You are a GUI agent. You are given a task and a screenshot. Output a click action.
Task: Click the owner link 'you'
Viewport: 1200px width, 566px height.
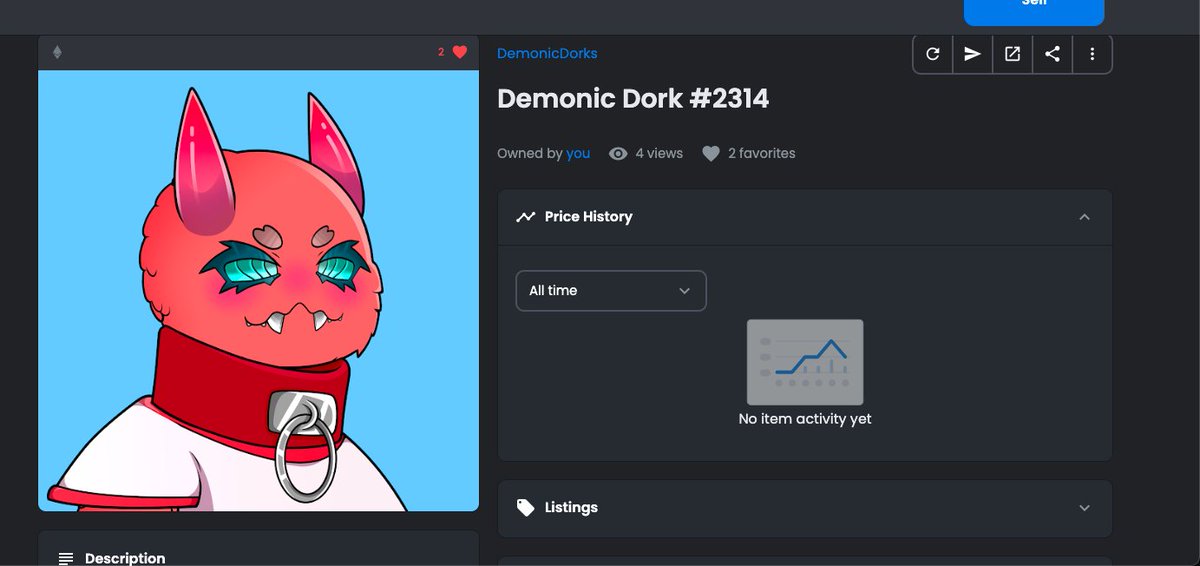(x=578, y=153)
